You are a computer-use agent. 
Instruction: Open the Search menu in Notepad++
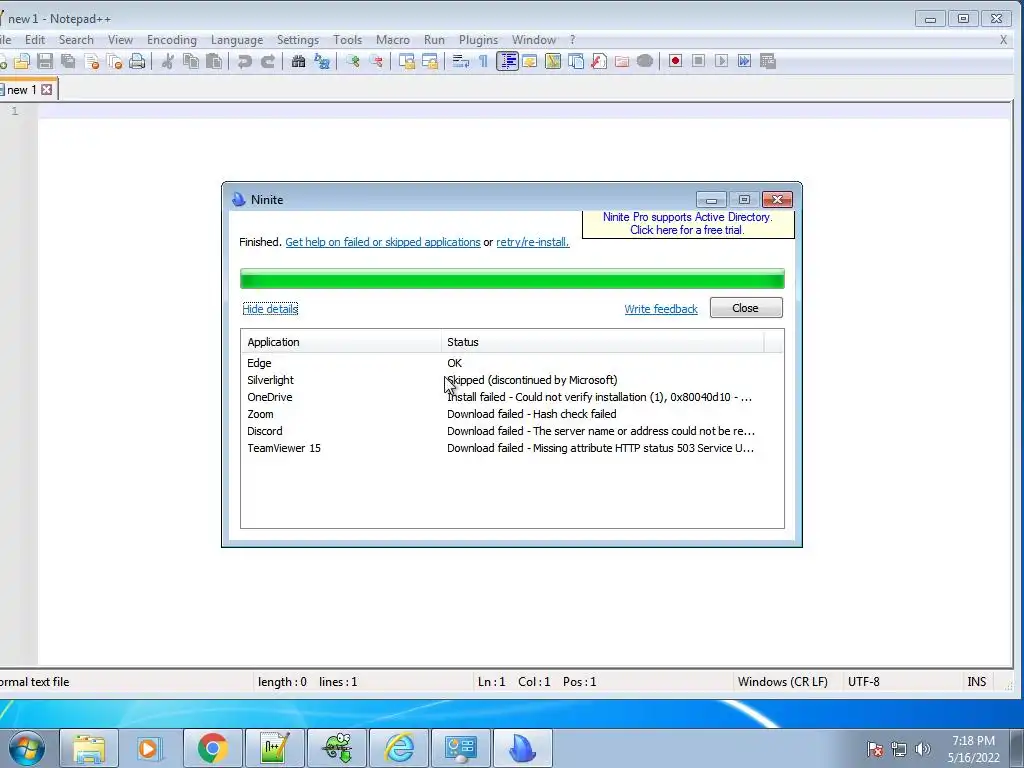76,40
